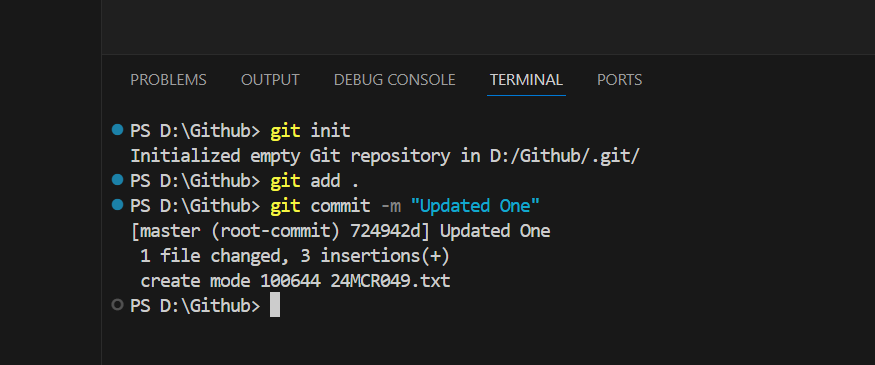875x365 pixels.
Task: Click the blue status dot beside git commit
Action: click(x=117, y=205)
